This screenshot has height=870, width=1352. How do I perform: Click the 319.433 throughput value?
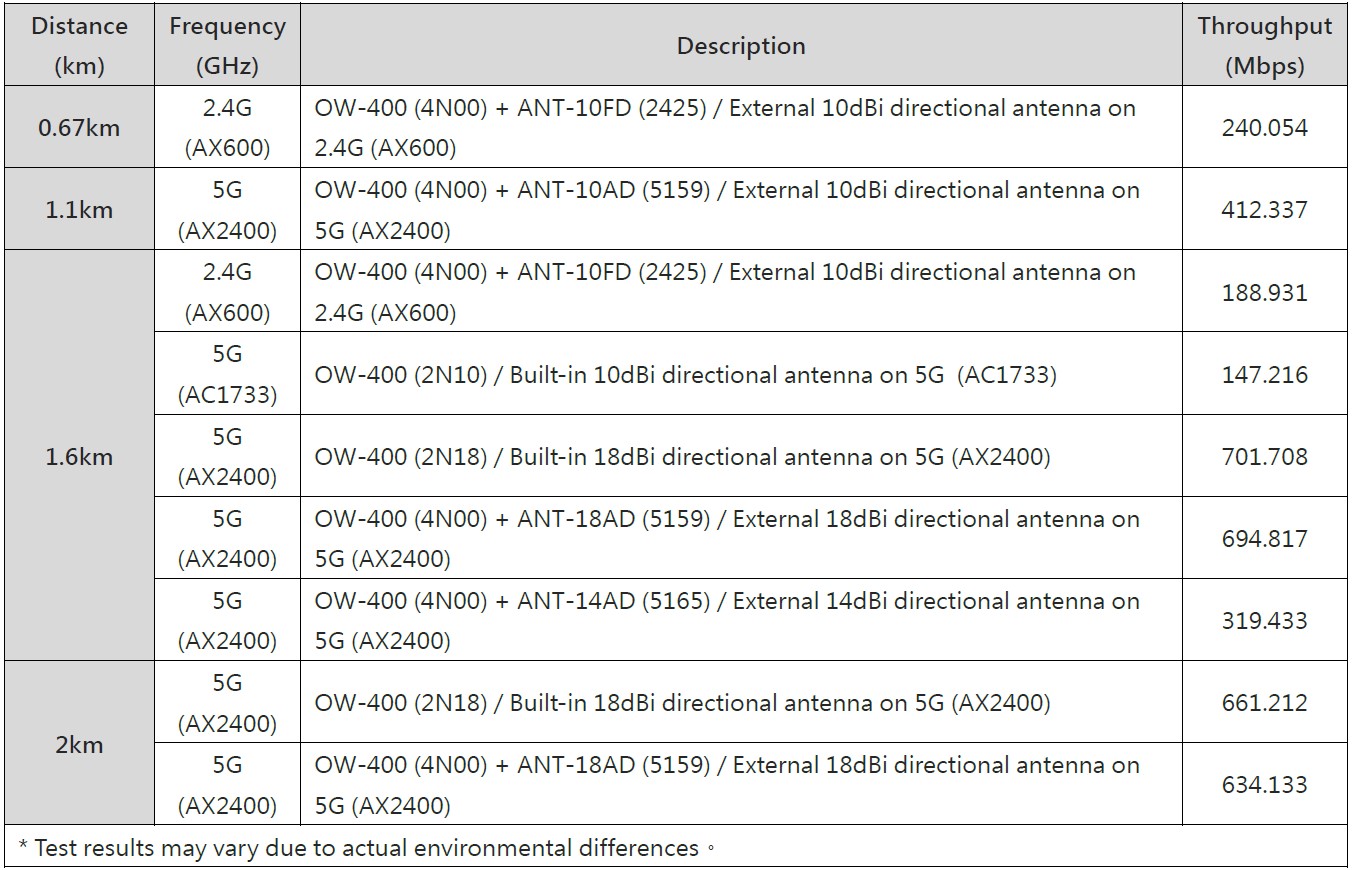click(x=1265, y=621)
